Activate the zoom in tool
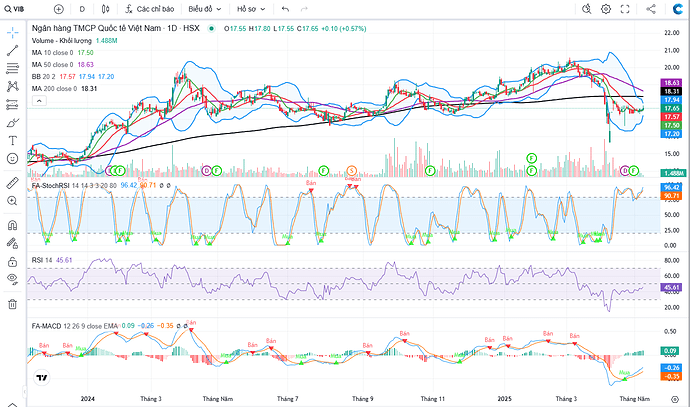Screen dimensions: 690x407 click(x=12, y=200)
